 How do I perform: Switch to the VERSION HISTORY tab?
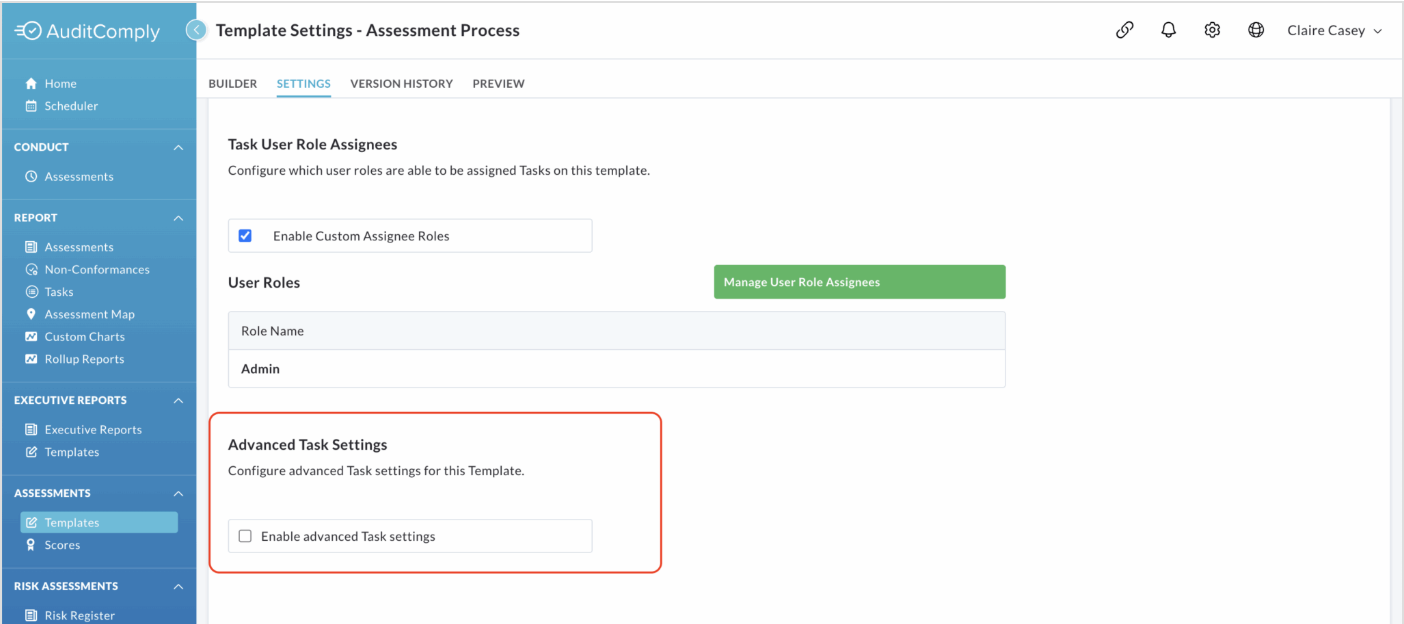tap(401, 84)
